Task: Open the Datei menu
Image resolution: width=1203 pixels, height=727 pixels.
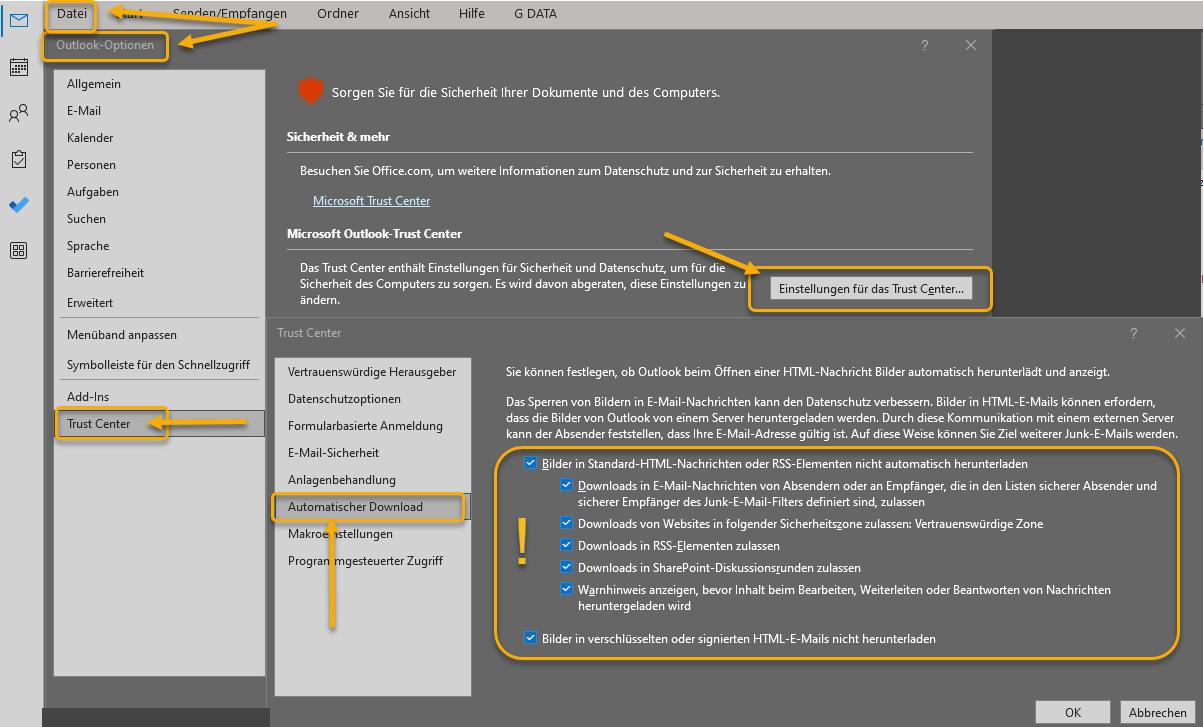Action: [73, 14]
